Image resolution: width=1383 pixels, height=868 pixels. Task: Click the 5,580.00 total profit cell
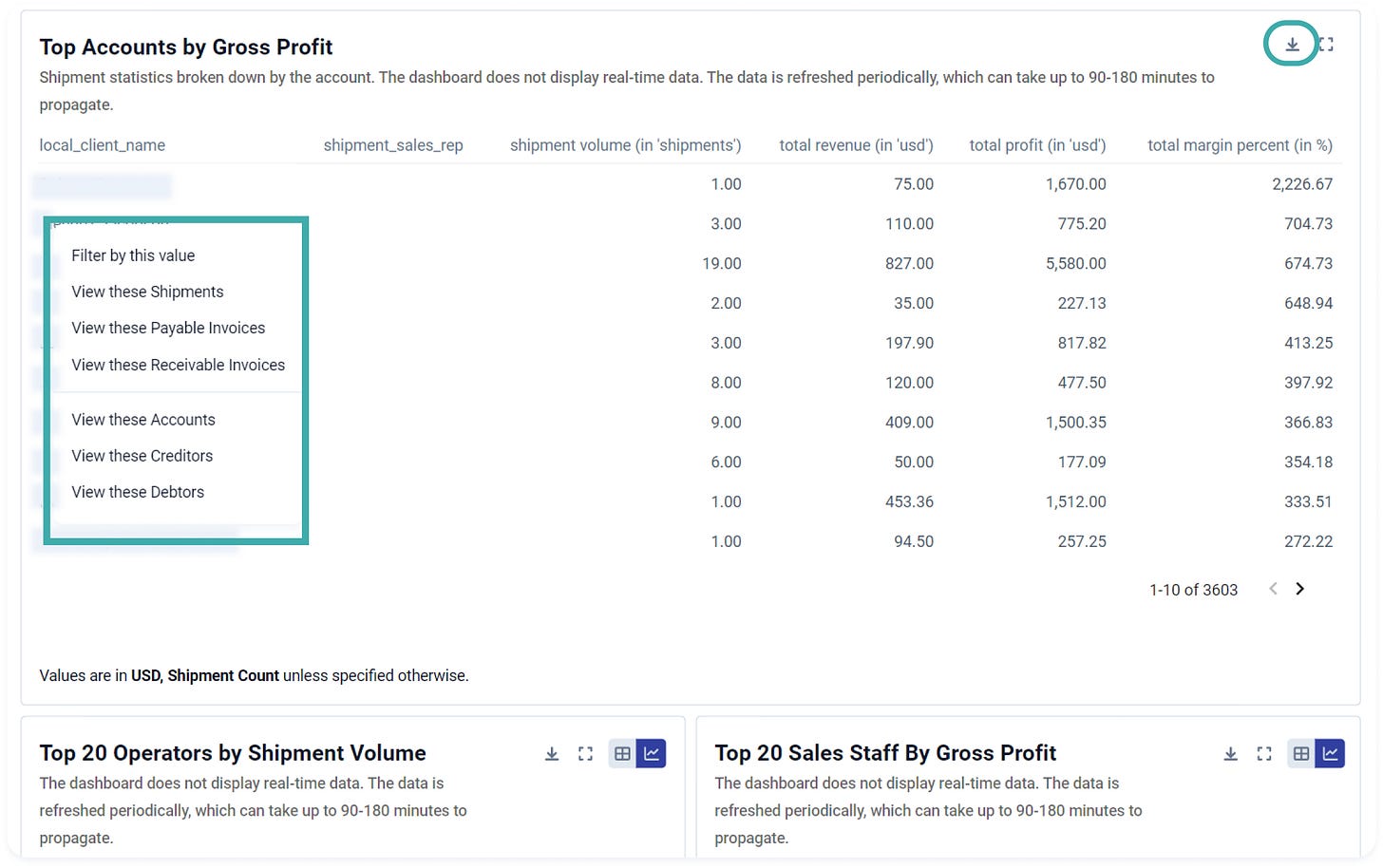click(x=1075, y=263)
